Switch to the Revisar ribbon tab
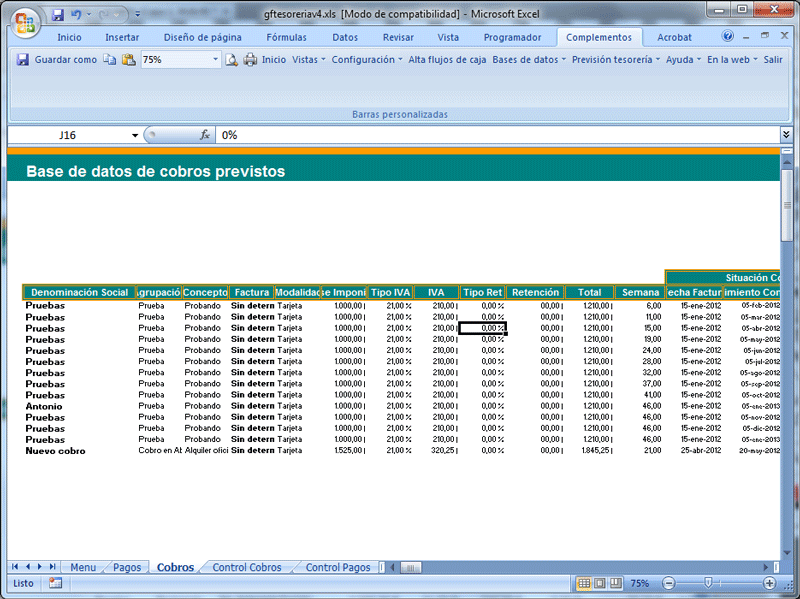The height and width of the screenshot is (599, 800). (398, 37)
